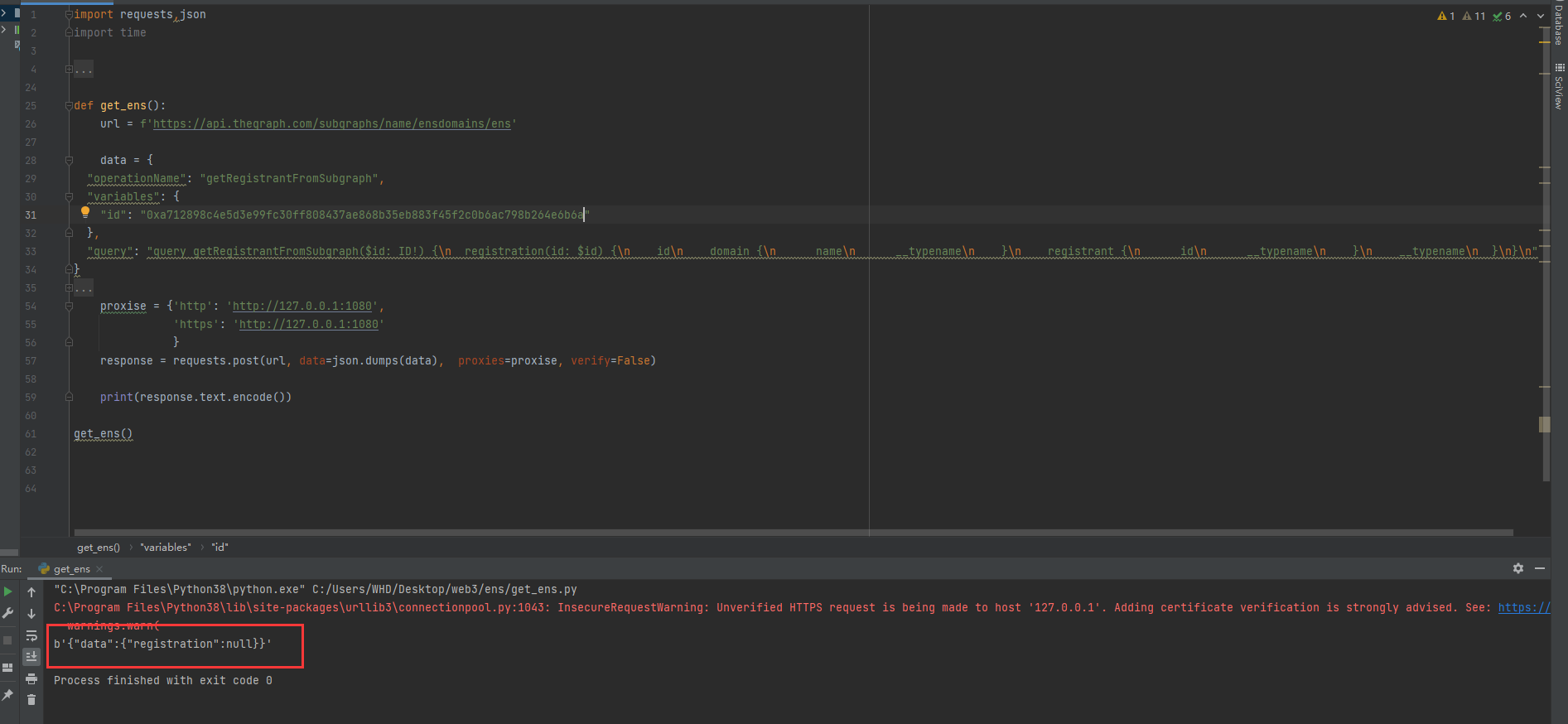Click the b'{"data":{"registration":null}}' output line
This screenshot has width=1568, height=724.
click(x=163, y=644)
